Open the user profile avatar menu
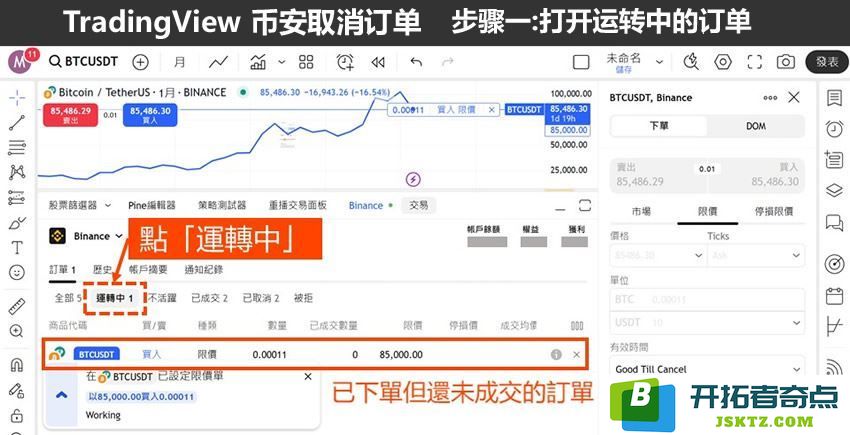This screenshot has width=850, height=435. coord(18,62)
